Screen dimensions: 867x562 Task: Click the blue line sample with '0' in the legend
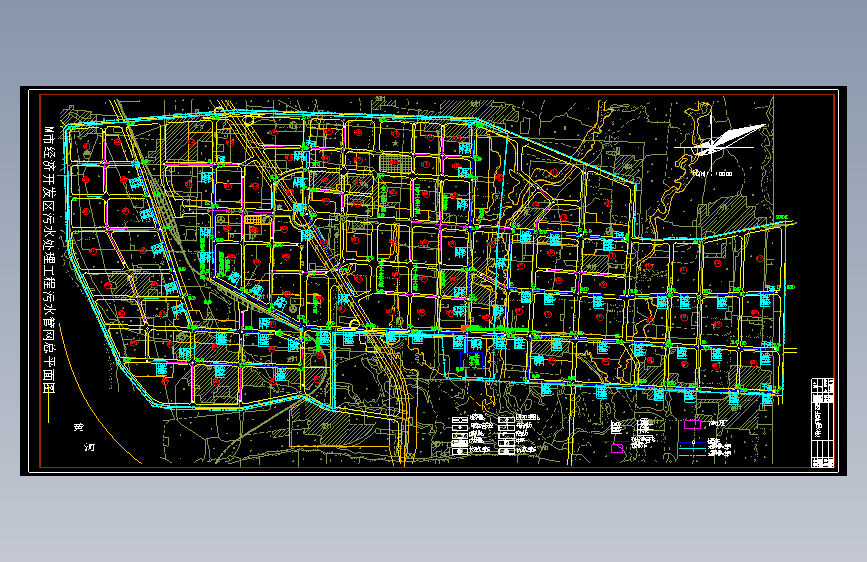[693, 443]
